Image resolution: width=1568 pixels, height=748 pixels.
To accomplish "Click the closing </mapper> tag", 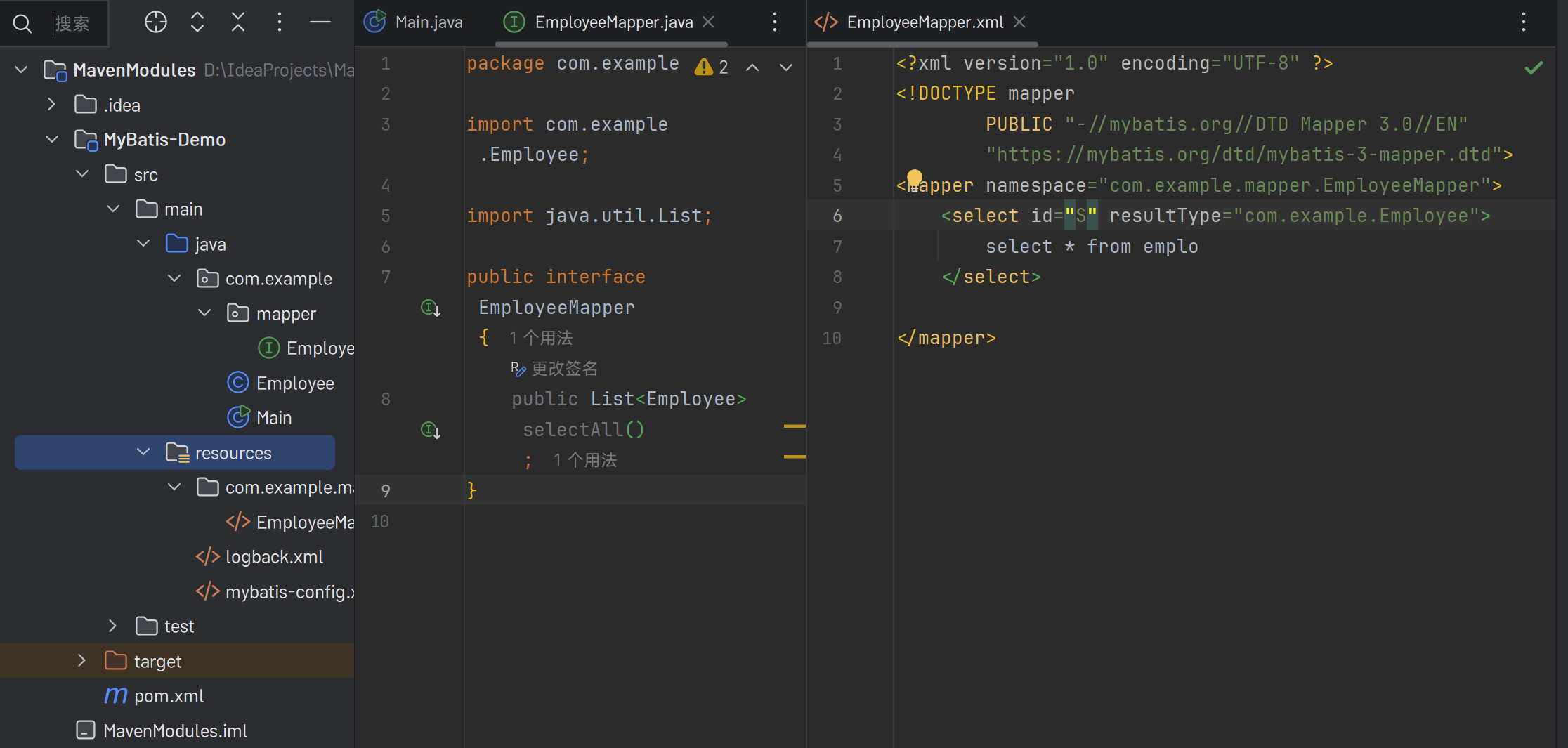I will tap(946, 338).
